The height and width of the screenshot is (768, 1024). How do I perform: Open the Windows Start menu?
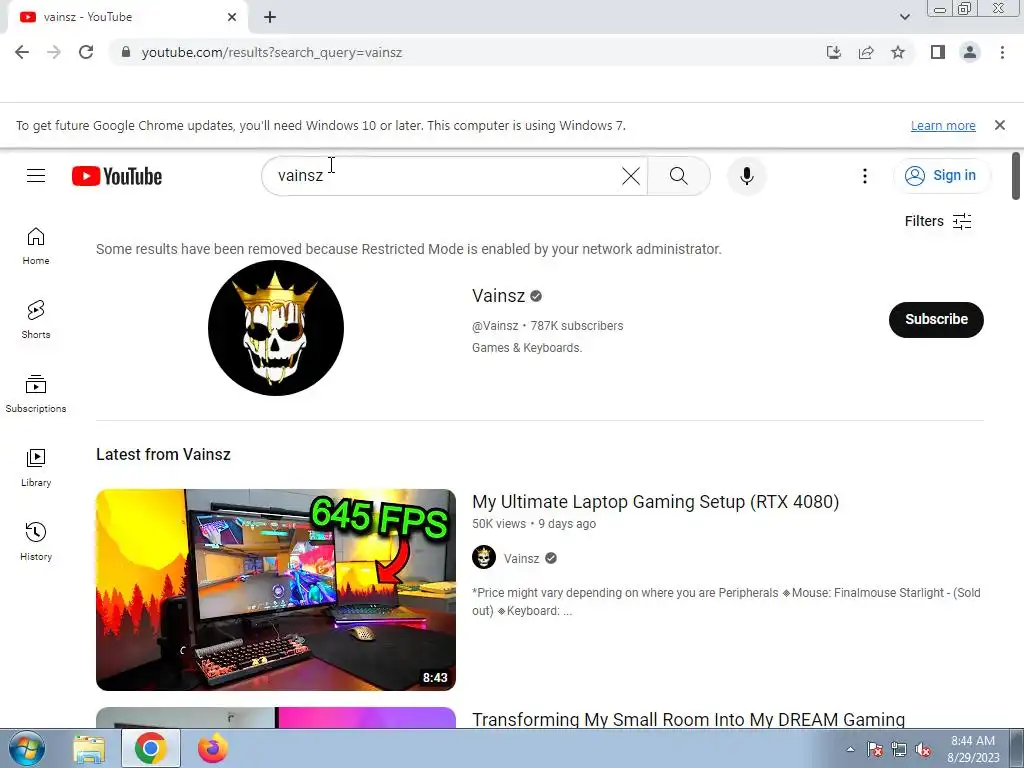(26, 748)
